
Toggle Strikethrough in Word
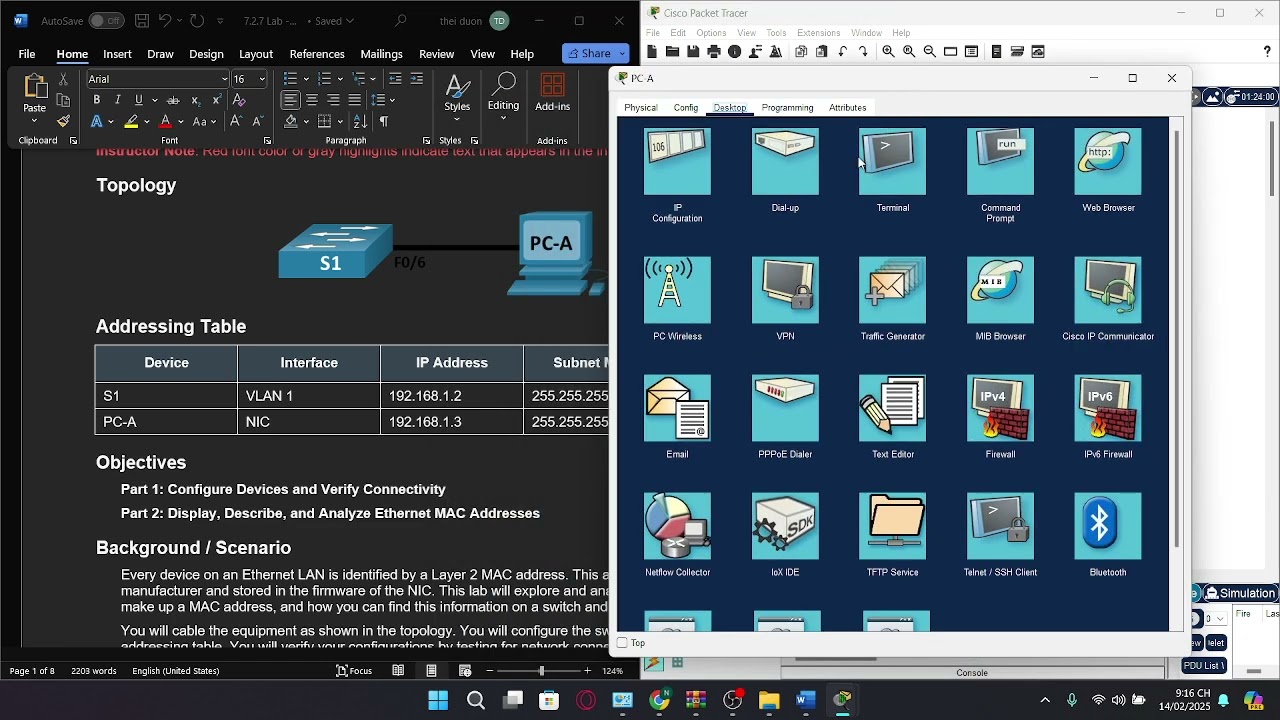coord(173,100)
